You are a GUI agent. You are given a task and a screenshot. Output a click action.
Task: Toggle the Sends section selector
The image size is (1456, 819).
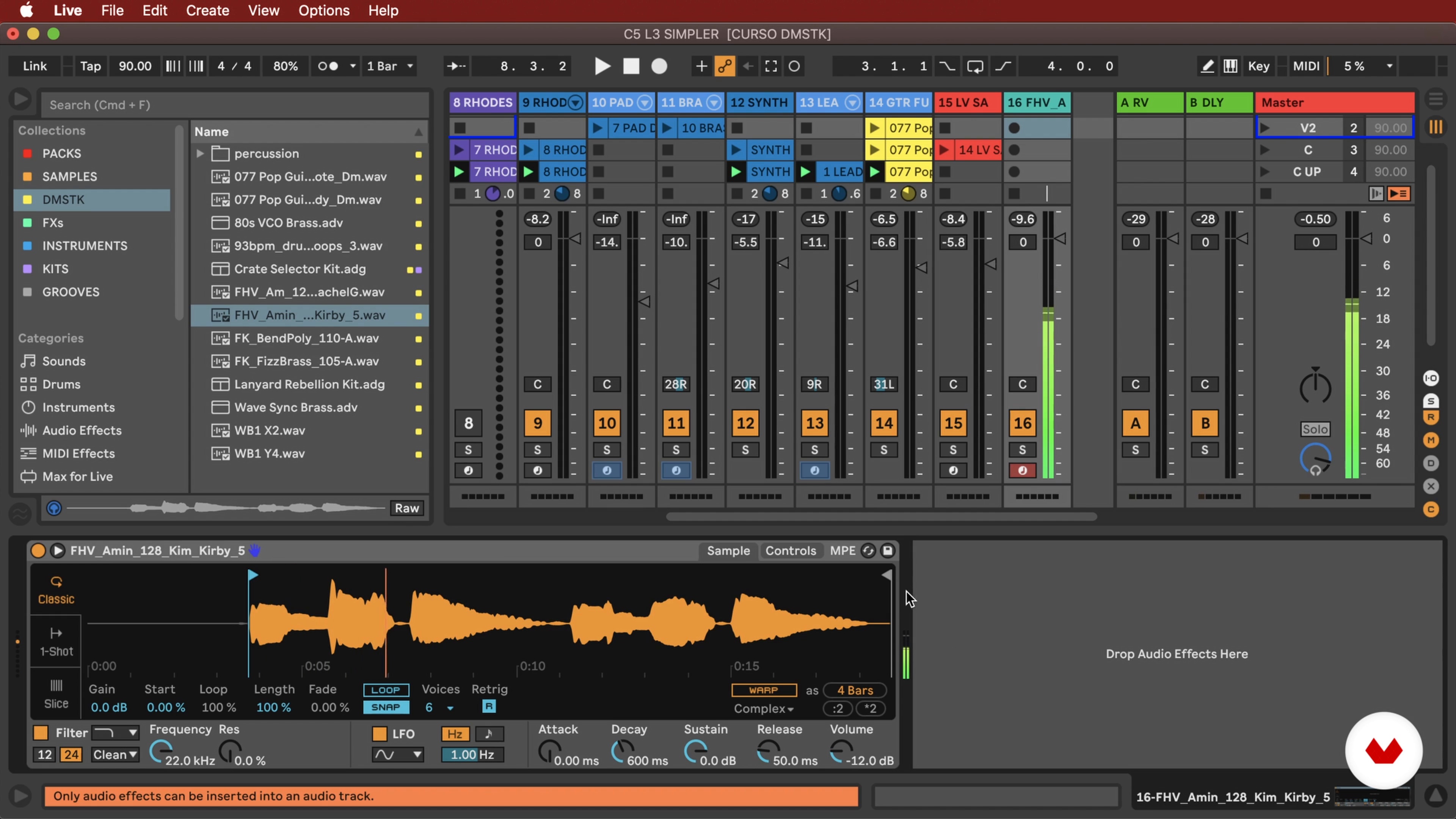(1431, 401)
